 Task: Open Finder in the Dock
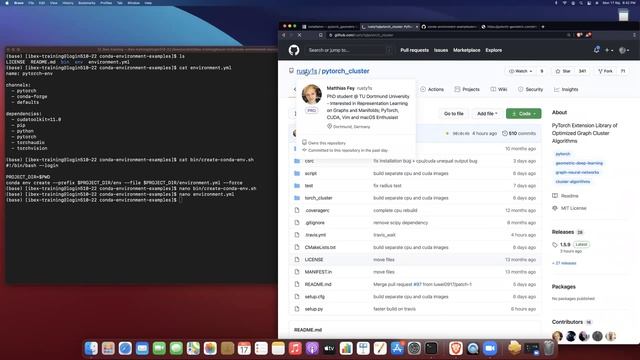91,348
